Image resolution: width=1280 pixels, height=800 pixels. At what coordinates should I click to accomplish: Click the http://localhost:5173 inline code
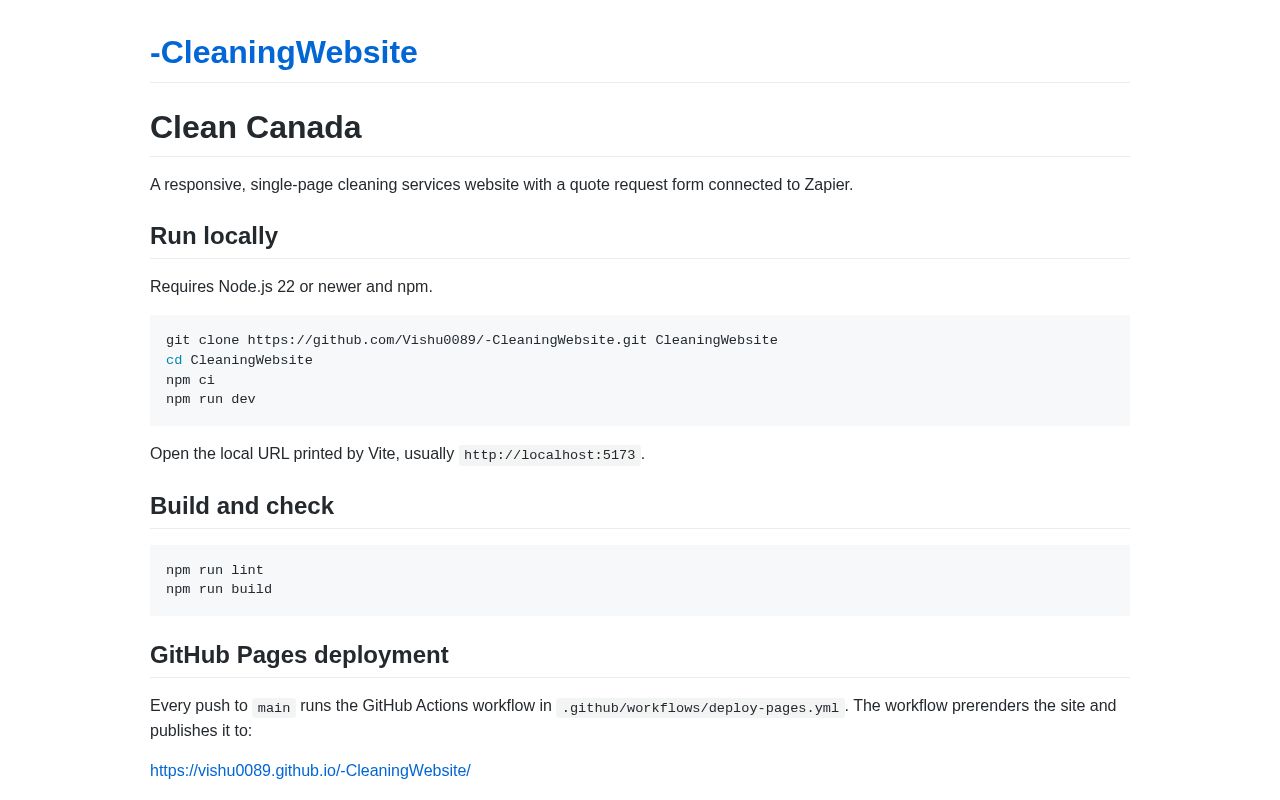[550, 456]
